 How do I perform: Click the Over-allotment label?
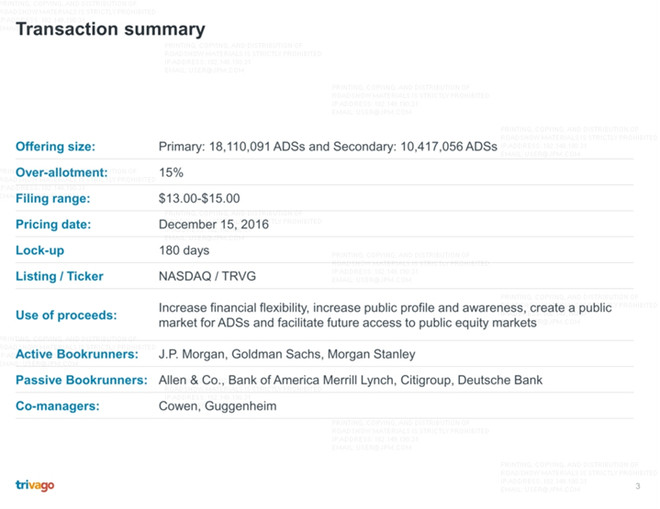click(61, 172)
